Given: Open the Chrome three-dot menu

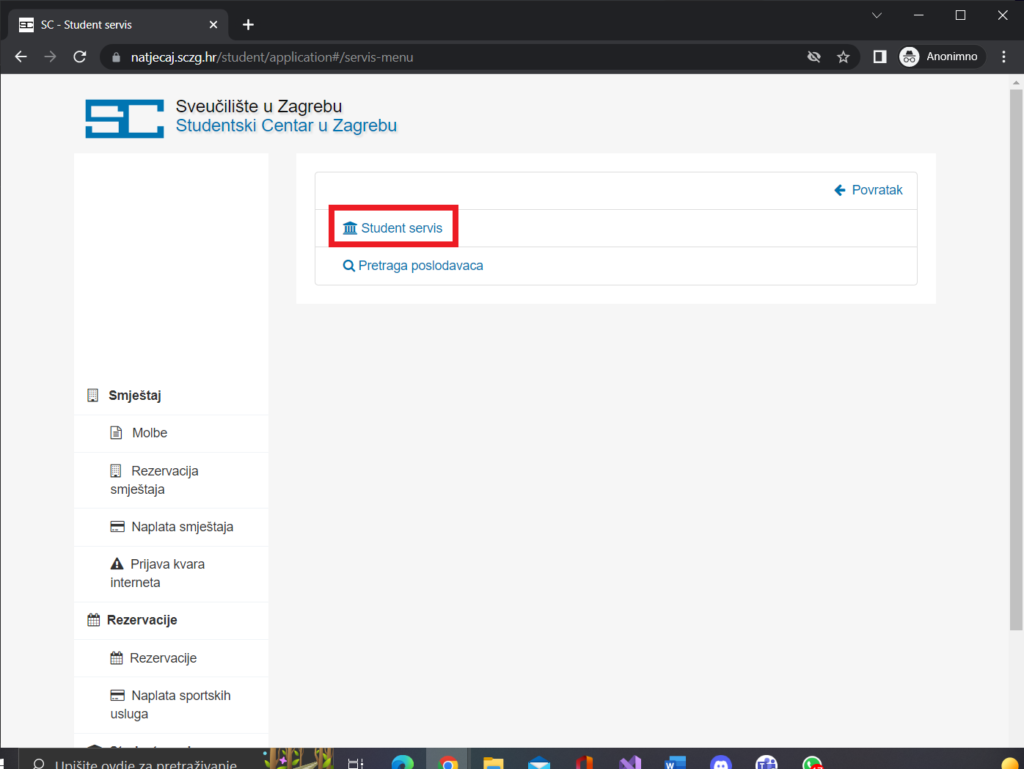Looking at the screenshot, I should pos(1004,57).
